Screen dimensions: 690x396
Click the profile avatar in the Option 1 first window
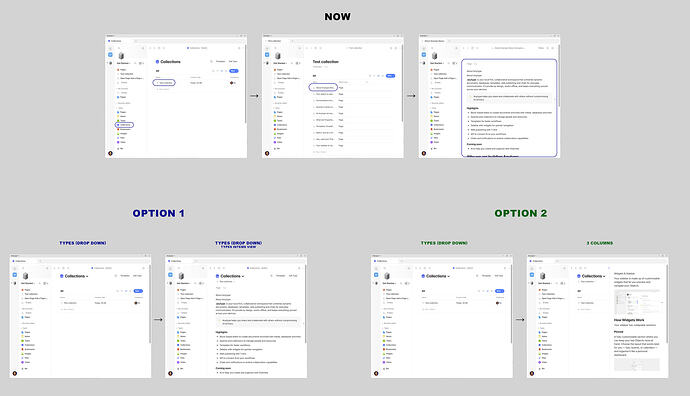click(15, 373)
